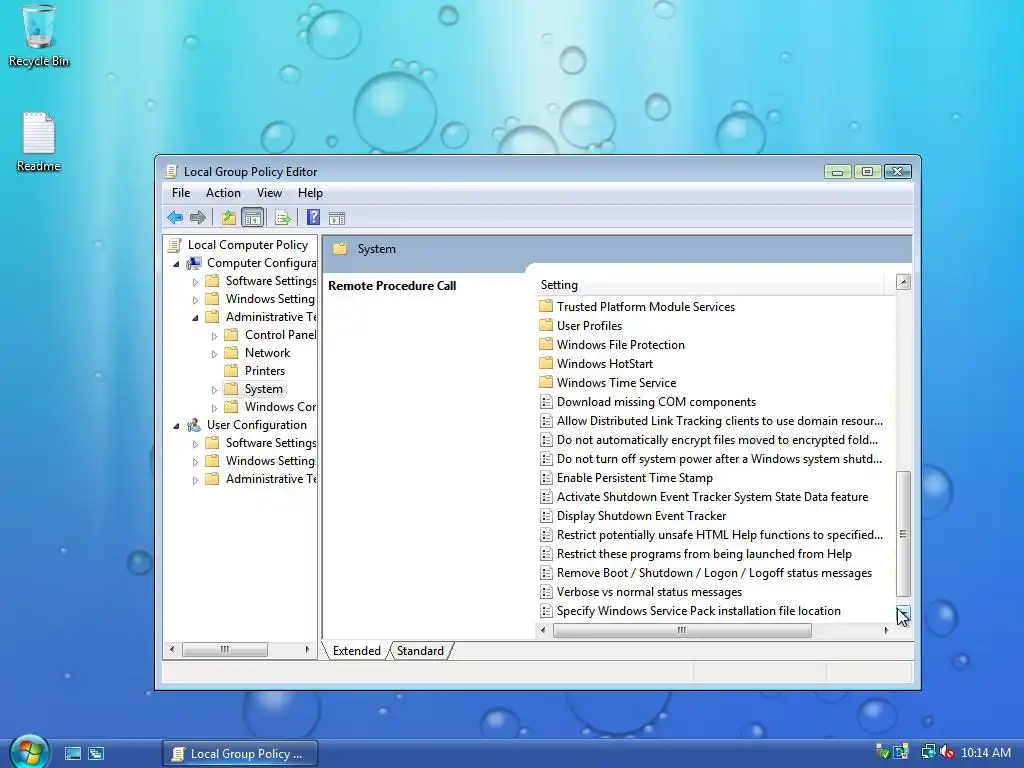Click the User Profiles folder icon

(546, 325)
